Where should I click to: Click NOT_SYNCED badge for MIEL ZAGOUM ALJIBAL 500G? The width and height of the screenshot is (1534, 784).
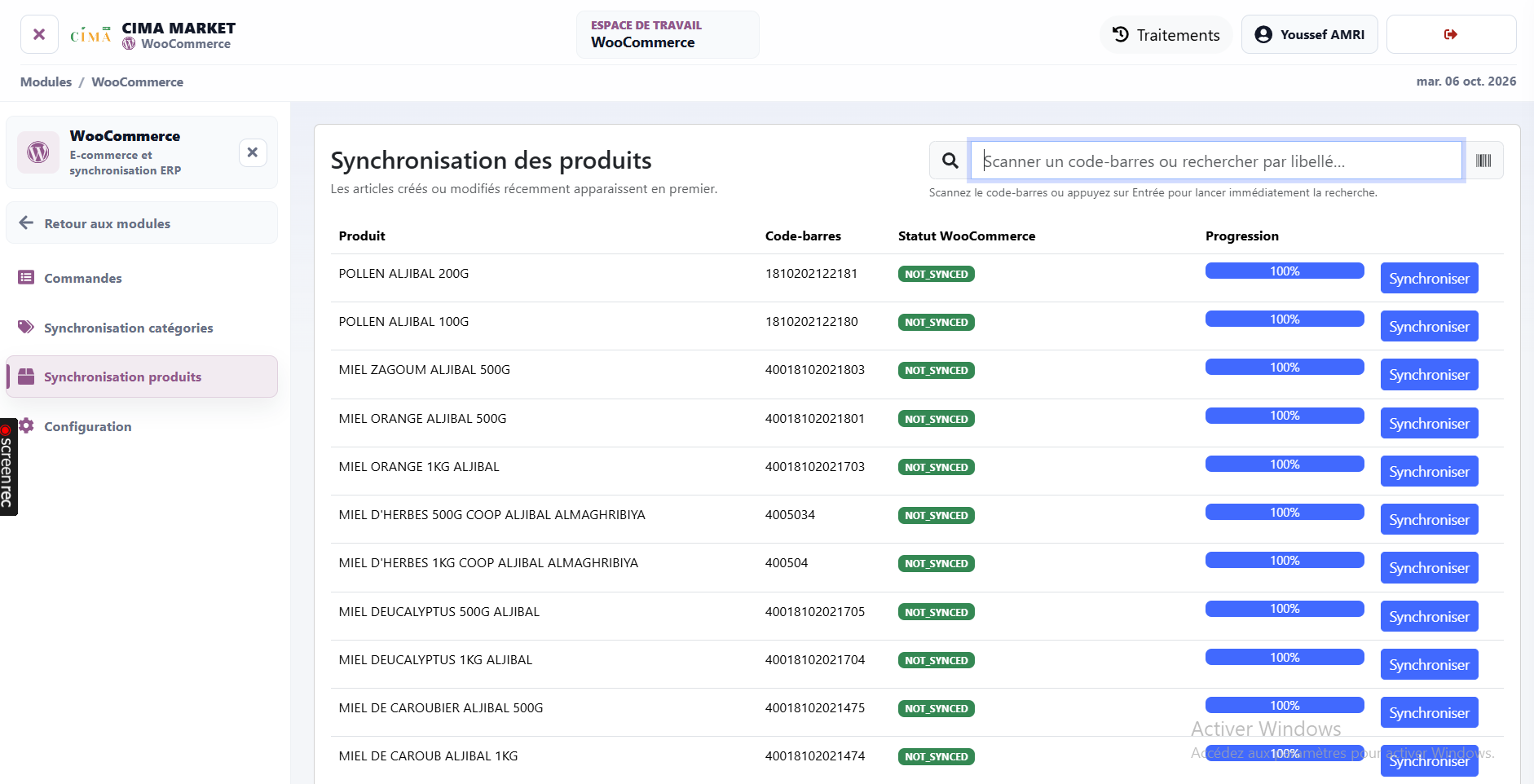937,371
